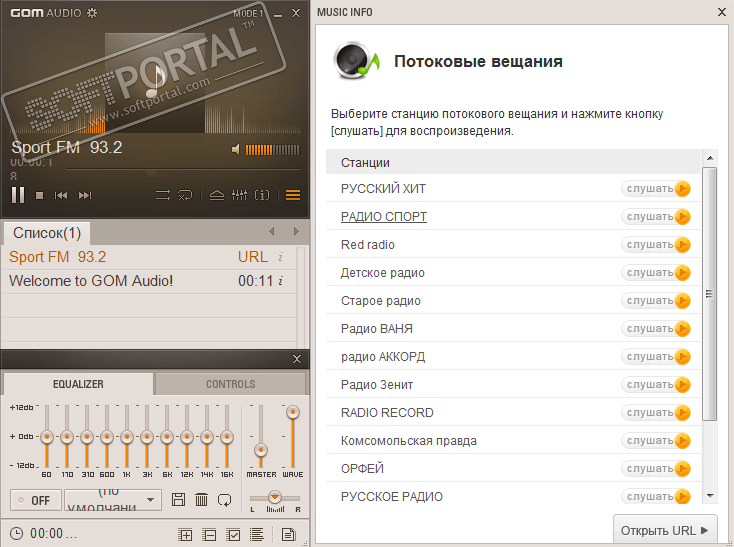The height and width of the screenshot is (547, 734).
Task: Open info for Welcome to GOM Audio item
Action: pos(281,281)
